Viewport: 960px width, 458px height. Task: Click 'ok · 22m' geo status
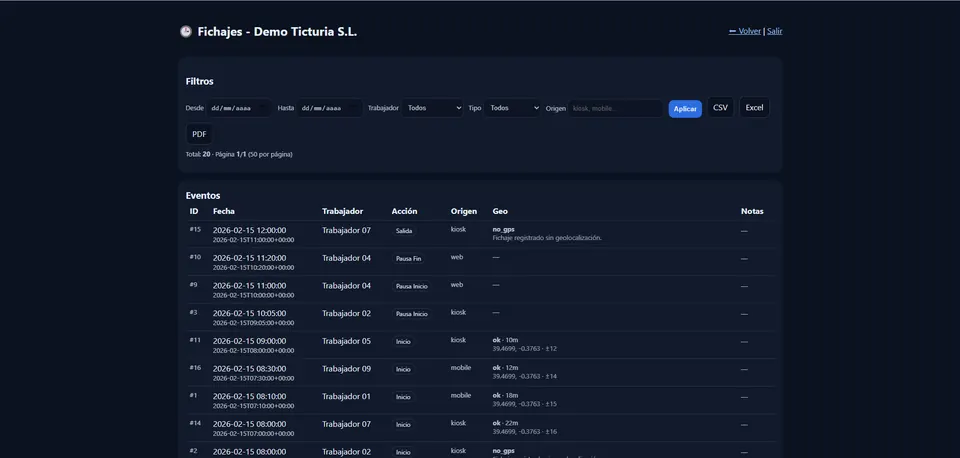[x=505, y=422]
